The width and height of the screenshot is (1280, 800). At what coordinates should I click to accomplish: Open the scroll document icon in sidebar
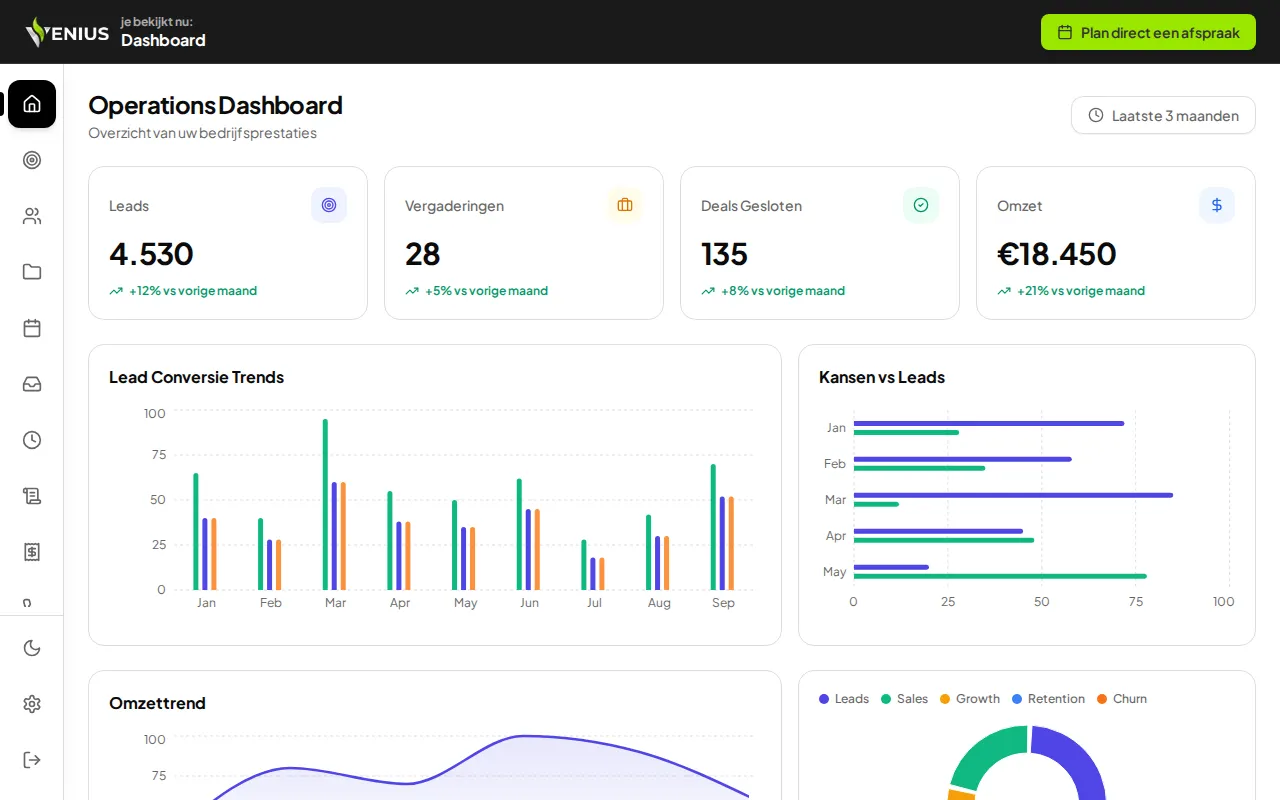(32, 496)
